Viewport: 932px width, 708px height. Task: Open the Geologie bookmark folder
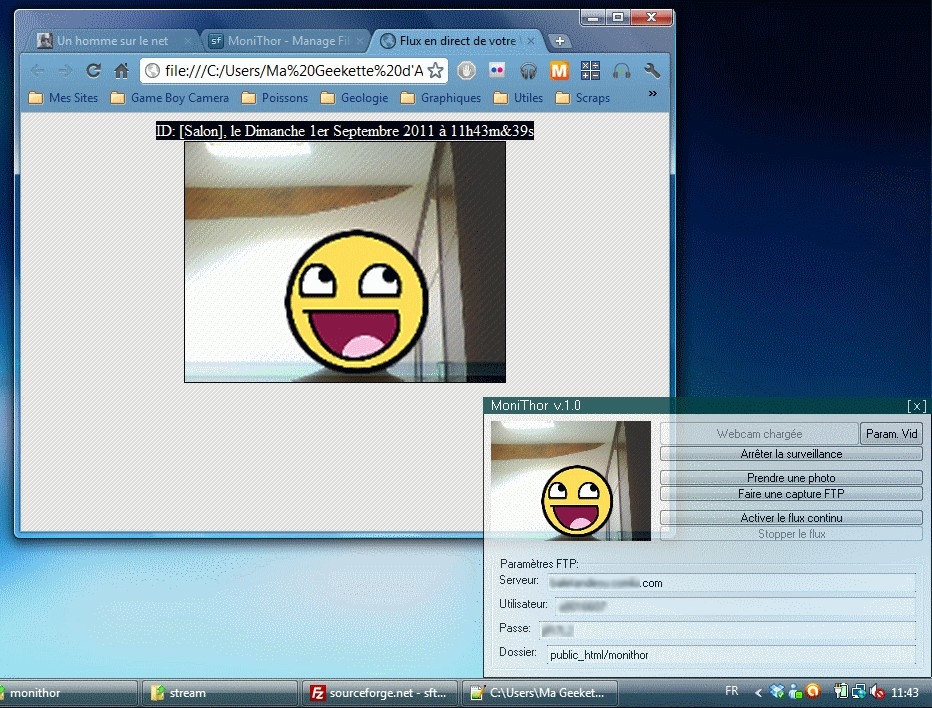[x=354, y=97]
